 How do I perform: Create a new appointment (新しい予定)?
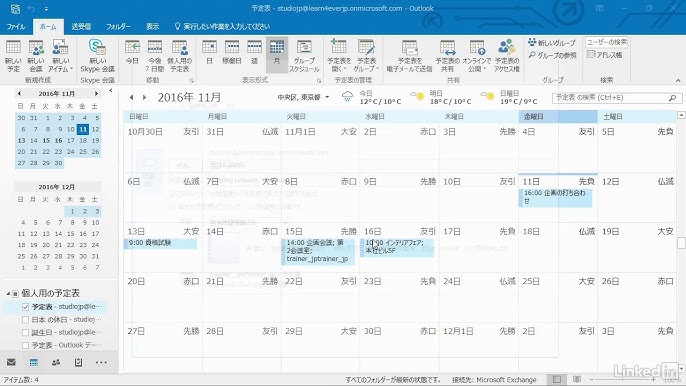[13, 56]
